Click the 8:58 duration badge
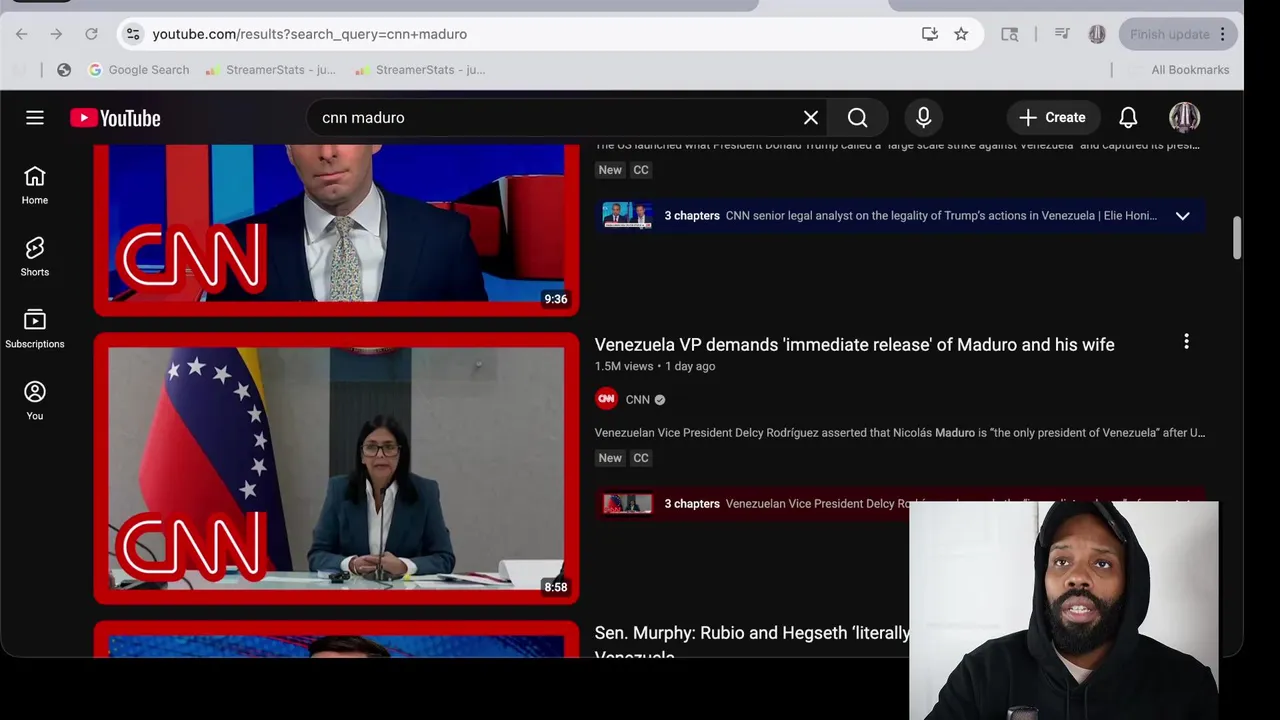This screenshot has height=720, width=1280. 556,587
